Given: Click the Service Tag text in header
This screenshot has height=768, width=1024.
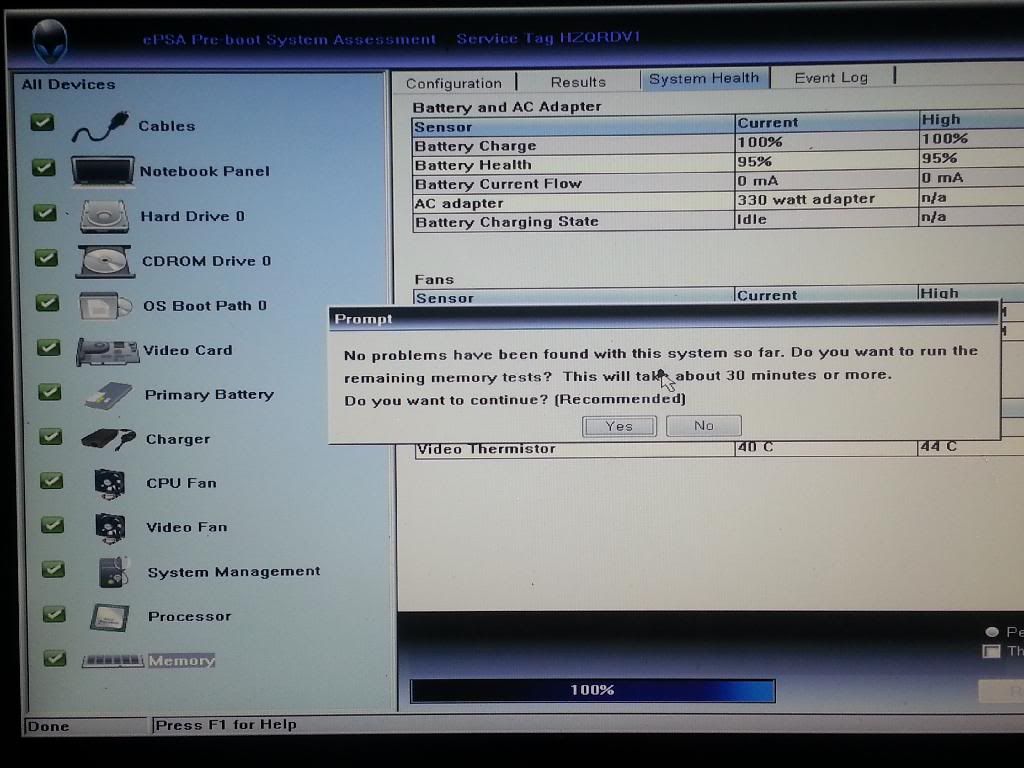Looking at the screenshot, I should [548, 38].
